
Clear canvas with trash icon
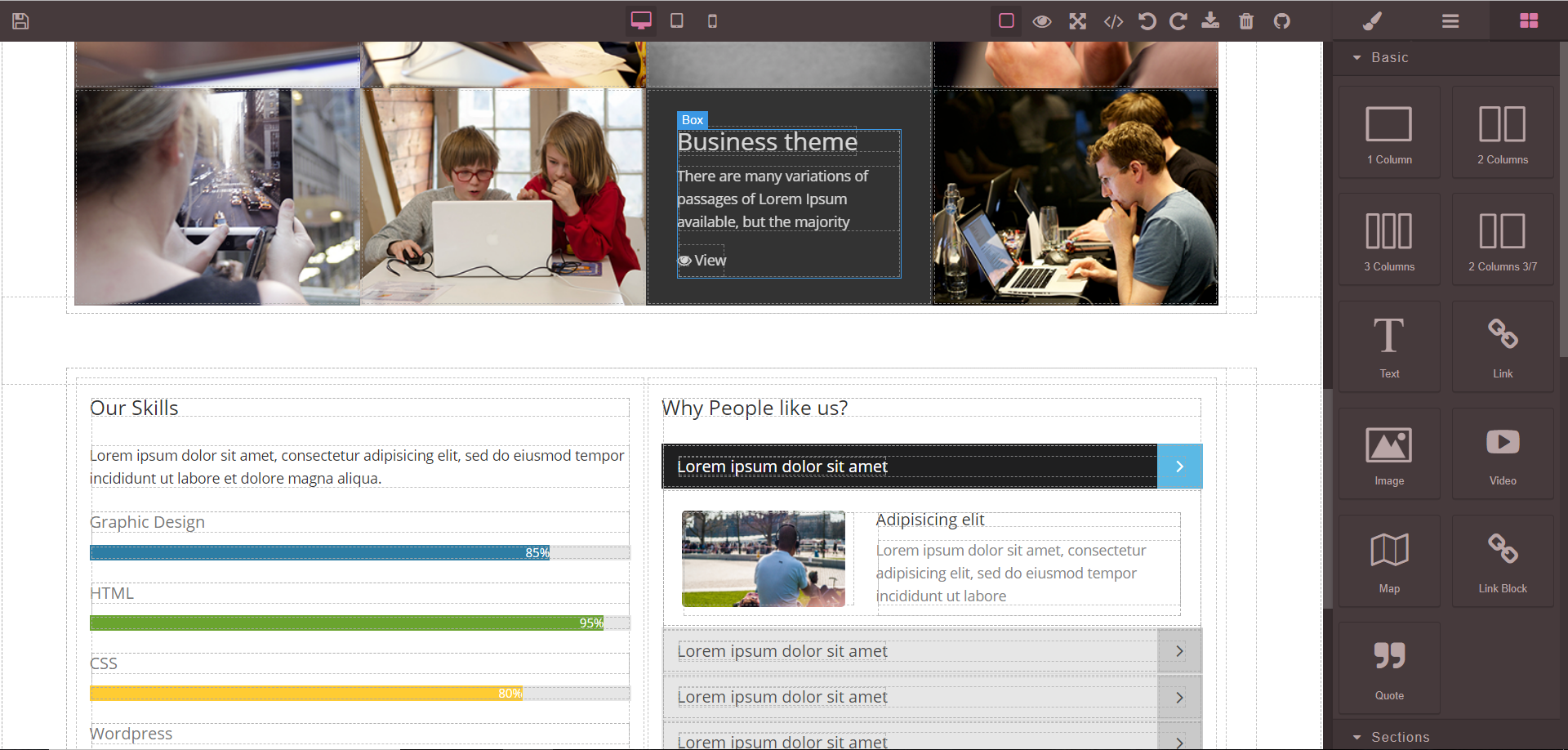[1246, 21]
